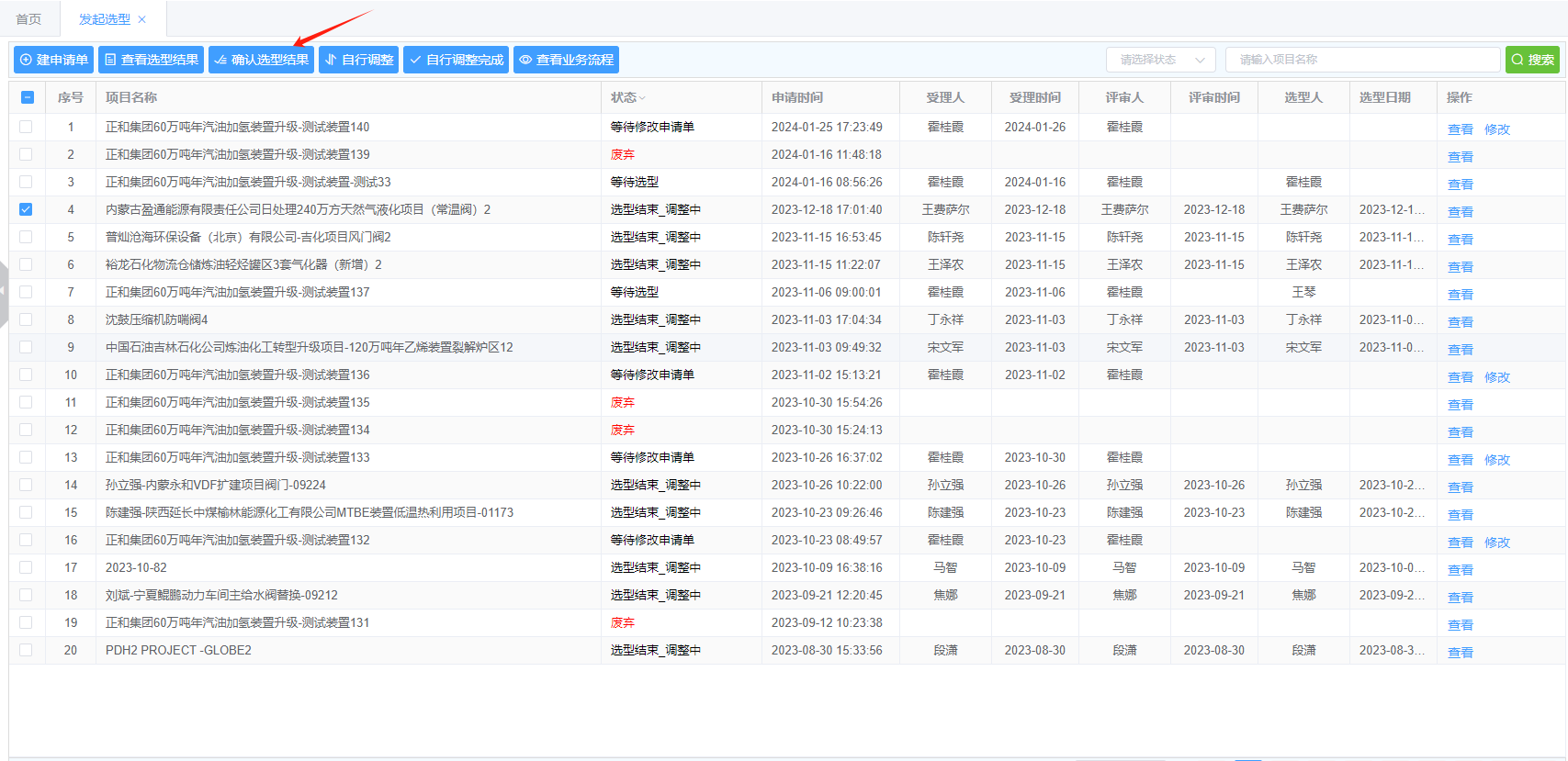Close the 发起选型 tab with the X

[x=141, y=19]
